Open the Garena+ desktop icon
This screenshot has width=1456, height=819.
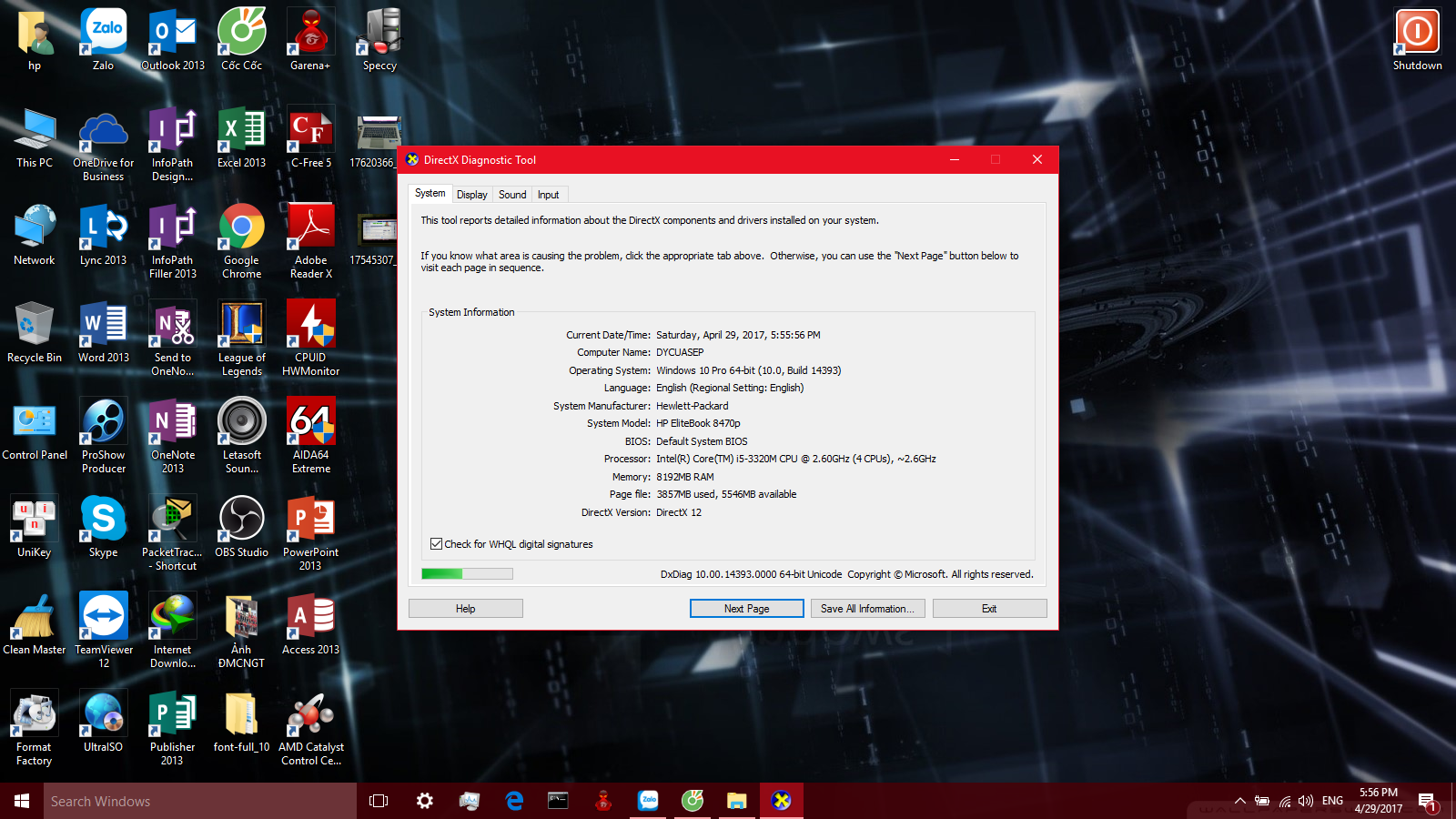(x=310, y=40)
